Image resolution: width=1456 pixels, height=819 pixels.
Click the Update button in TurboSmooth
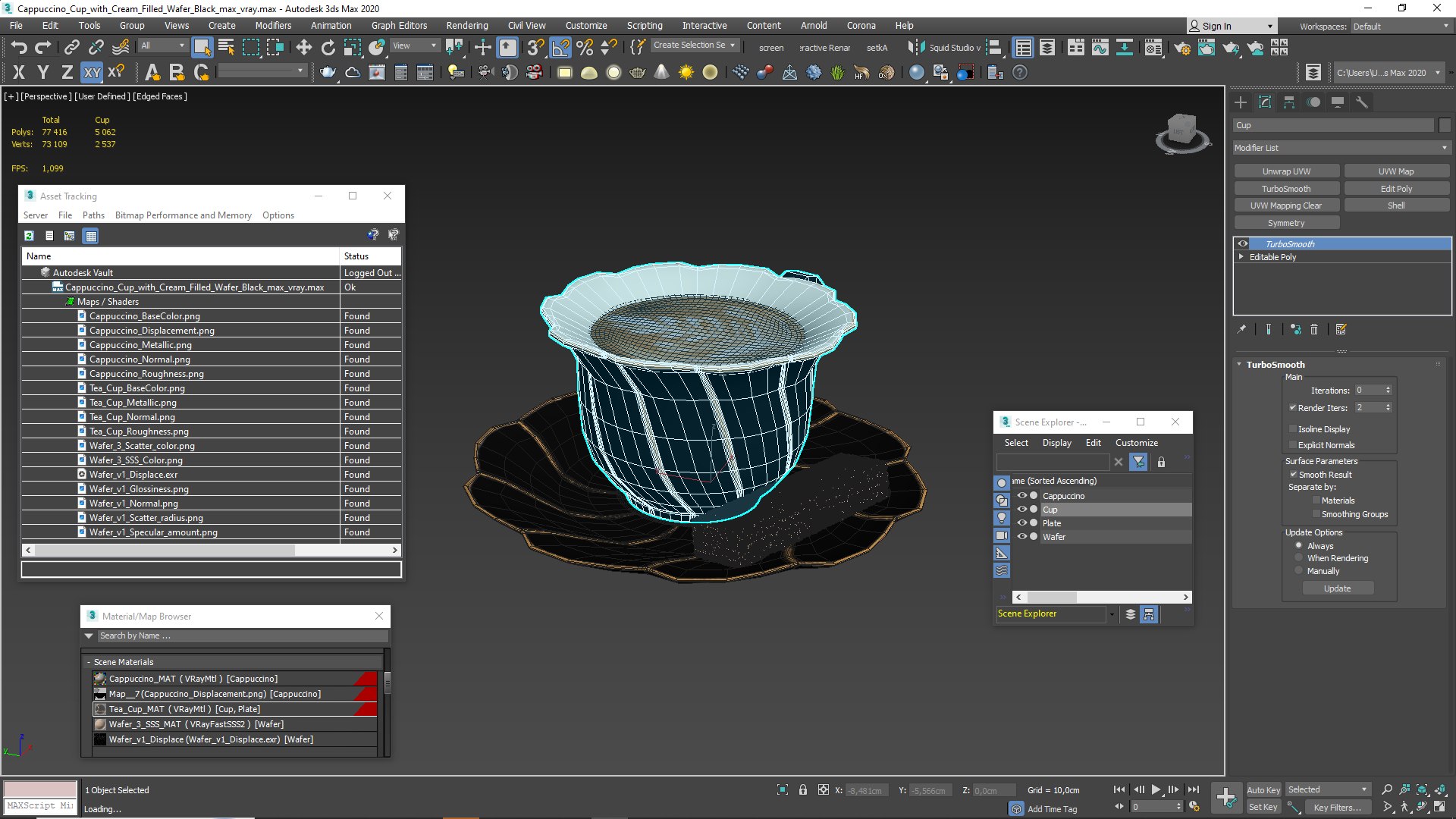[1337, 588]
